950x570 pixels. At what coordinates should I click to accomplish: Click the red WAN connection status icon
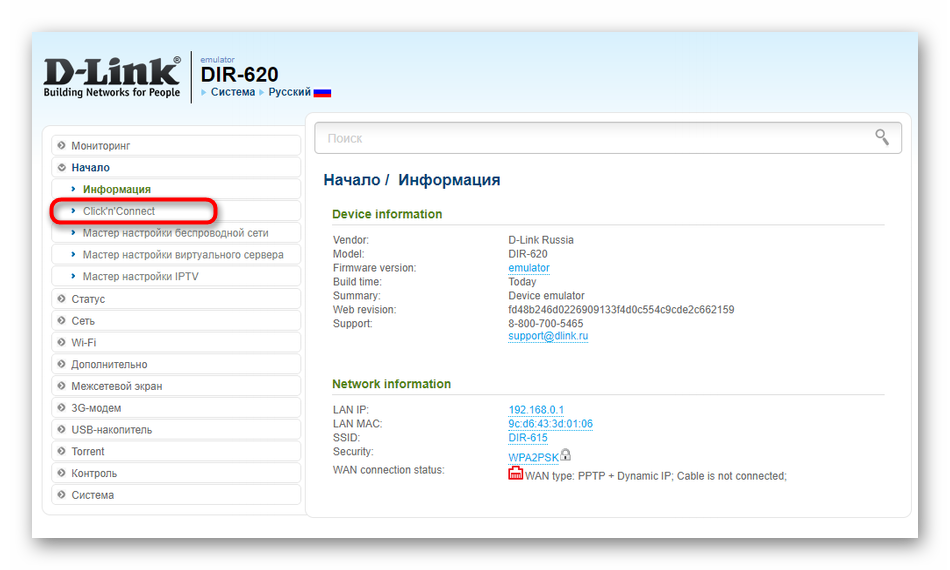click(515, 474)
